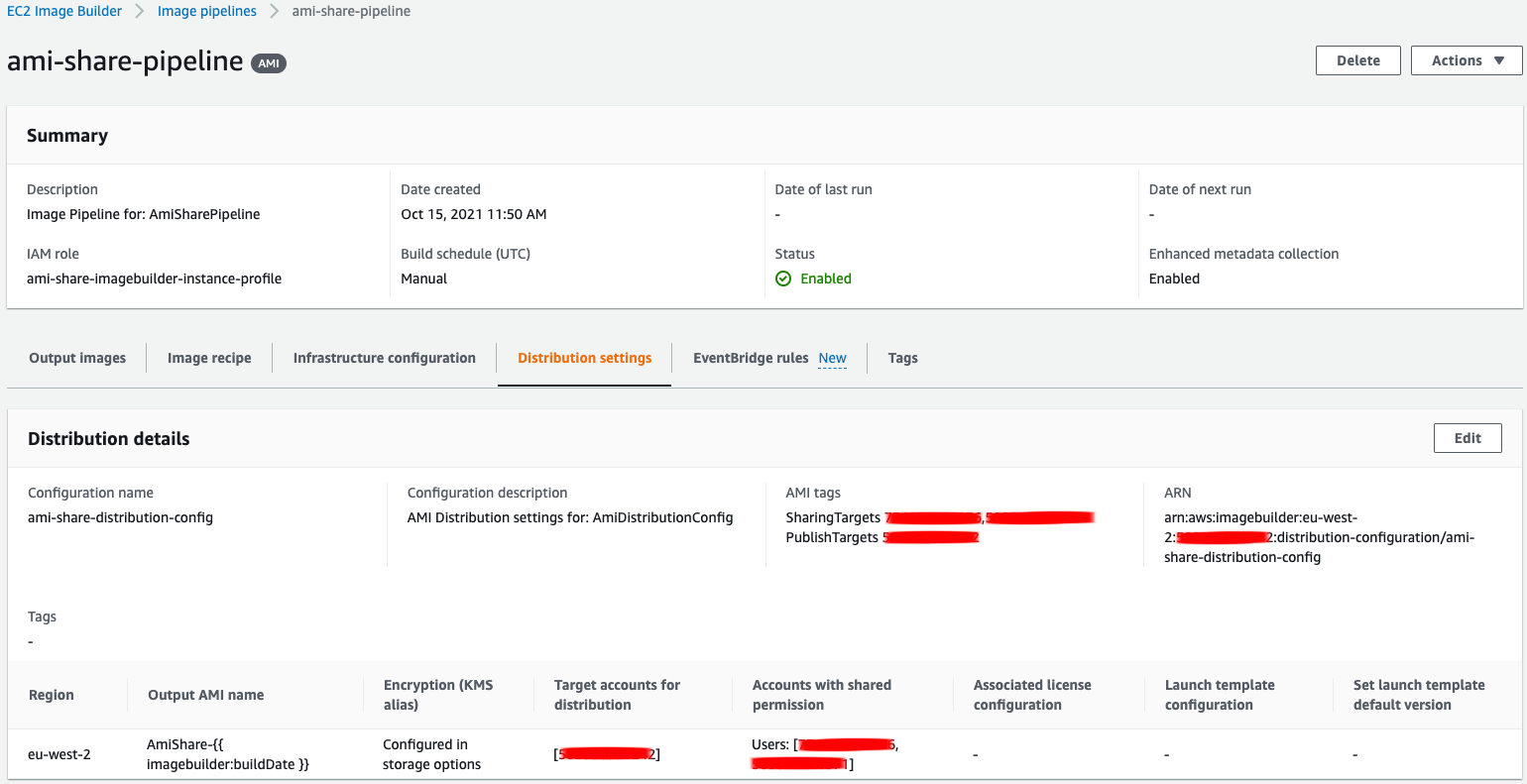This screenshot has height=784, width=1527.
Task: Switch to Image recipe tab
Action: [209, 358]
